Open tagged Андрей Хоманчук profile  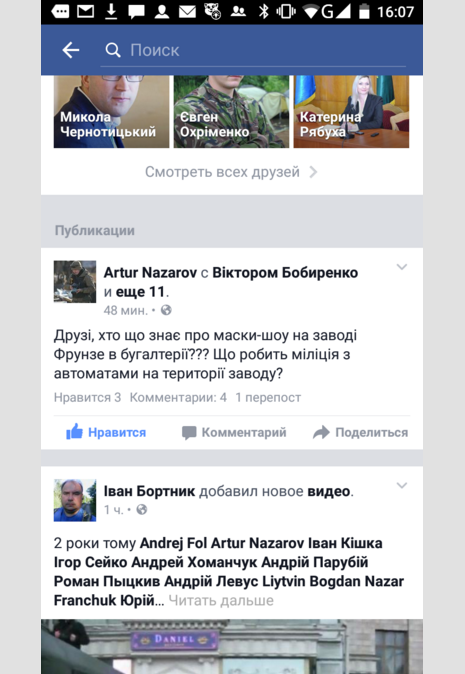[194, 562]
